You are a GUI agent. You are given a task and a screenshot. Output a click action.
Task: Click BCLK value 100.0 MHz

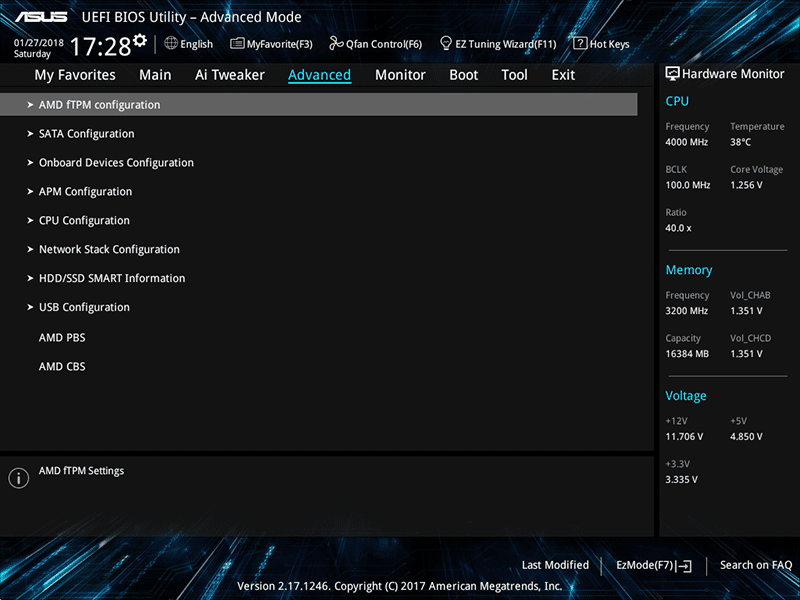[x=688, y=185]
